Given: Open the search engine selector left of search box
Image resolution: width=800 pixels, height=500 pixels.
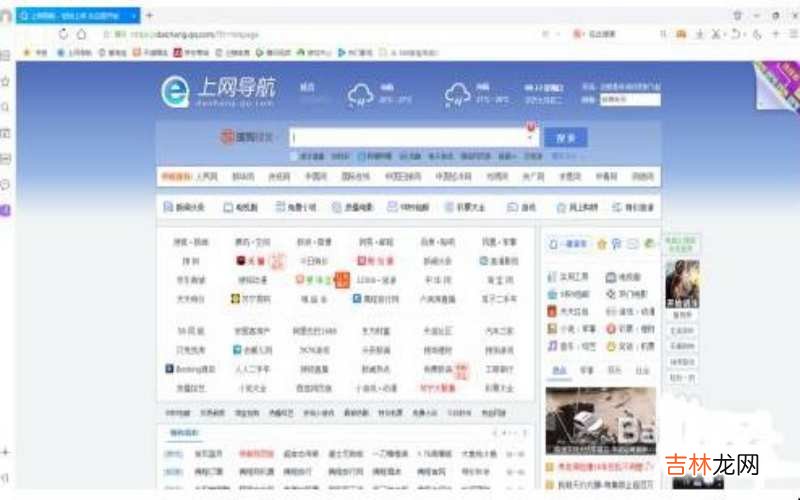Looking at the screenshot, I should point(246,138).
